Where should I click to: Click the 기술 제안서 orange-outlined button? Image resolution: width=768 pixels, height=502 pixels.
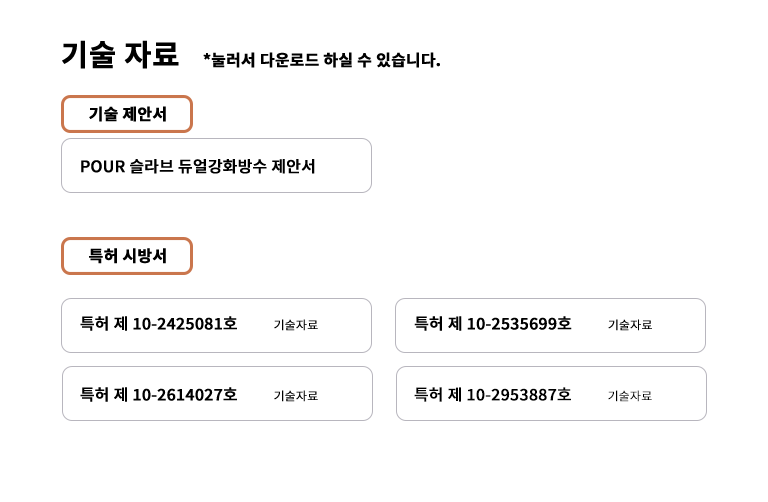(x=127, y=114)
